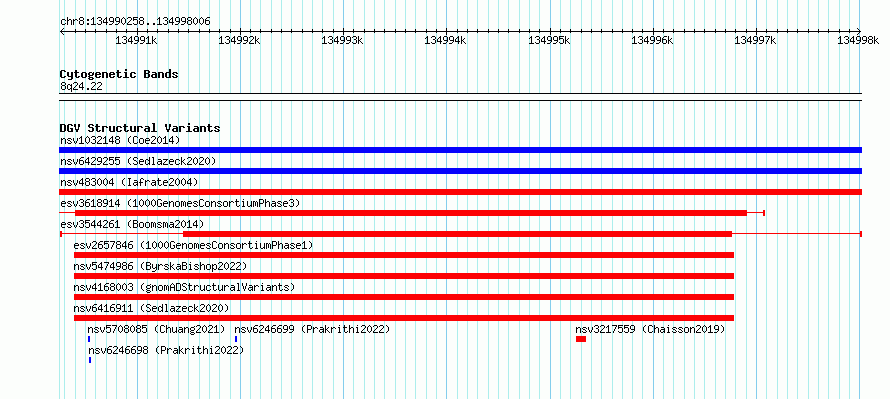890x399 pixels.
Task: Click the 134998k ruler tick label
Action: pos(859,40)
